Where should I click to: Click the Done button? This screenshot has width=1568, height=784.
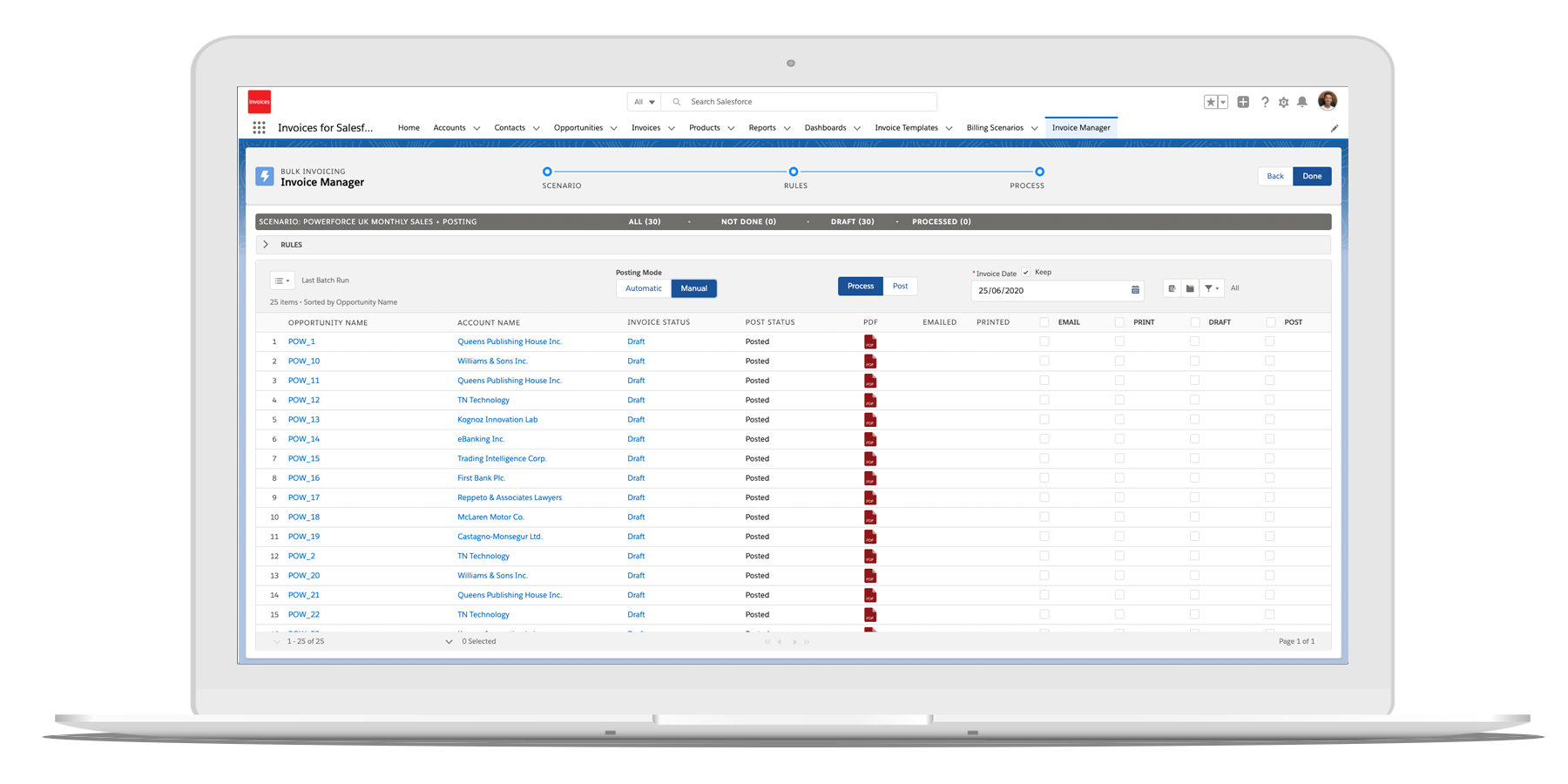click(1312, 176)
